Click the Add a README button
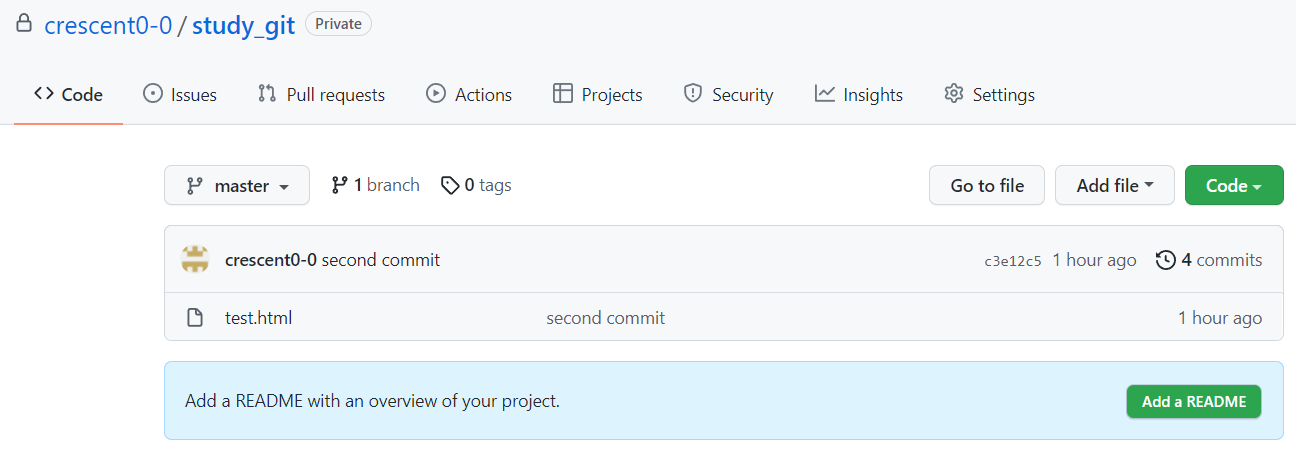 click(x=1194, y=401)
